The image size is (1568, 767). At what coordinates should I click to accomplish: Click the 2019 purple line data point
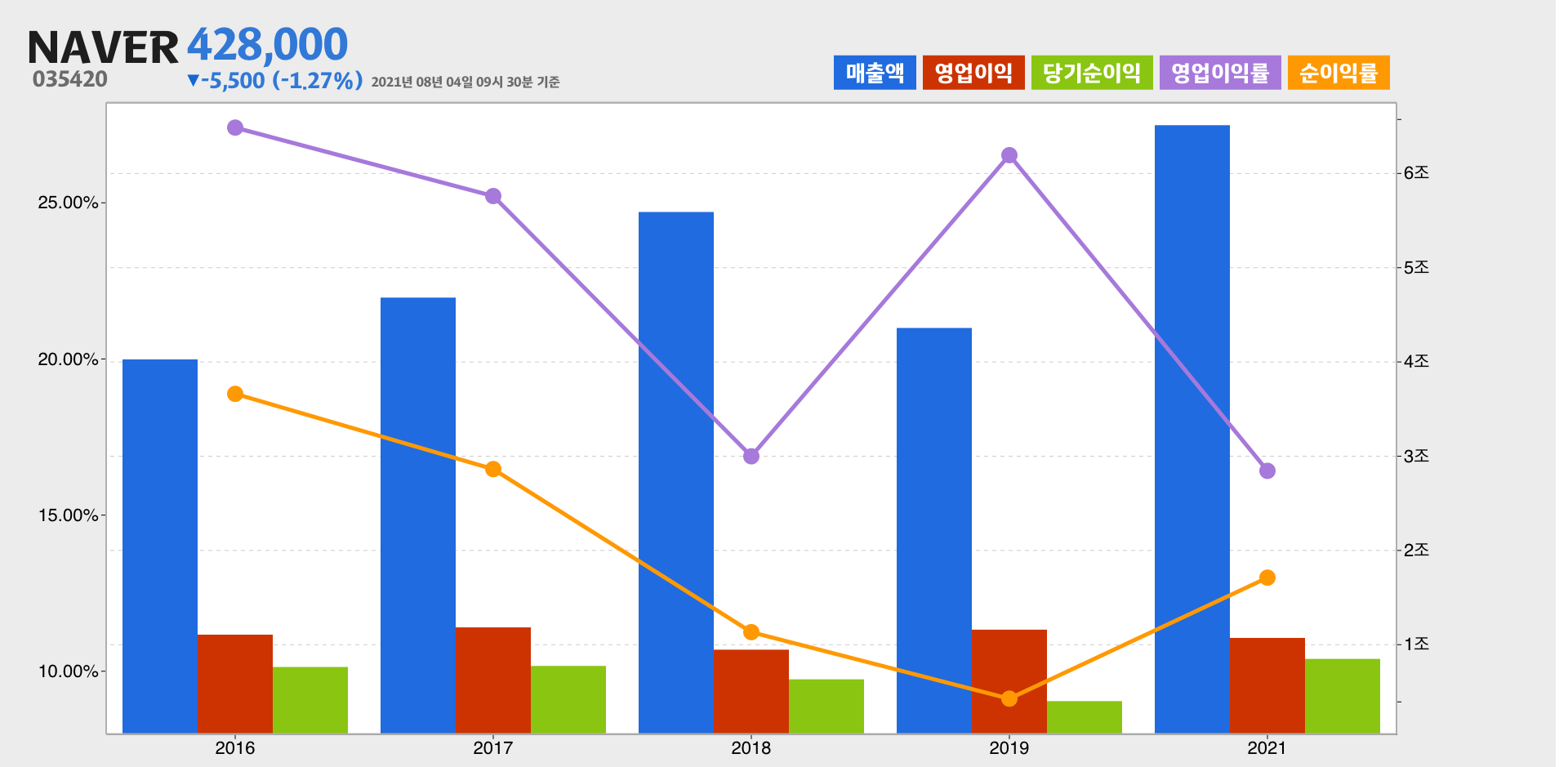coord(1009,155)
